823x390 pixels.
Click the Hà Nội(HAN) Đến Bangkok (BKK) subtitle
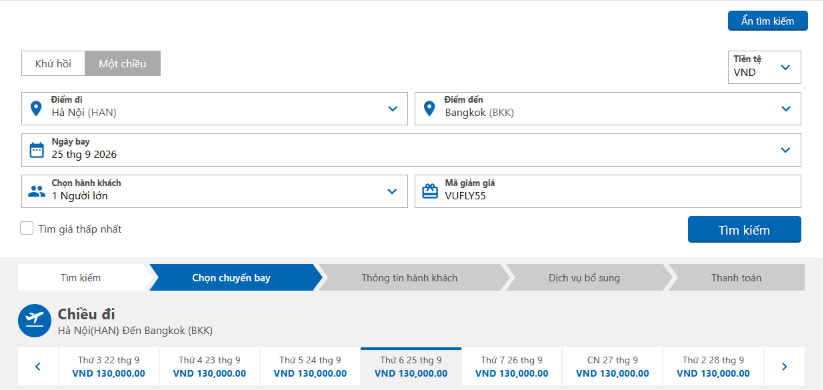pyautogui.click(x=135, y=331)
